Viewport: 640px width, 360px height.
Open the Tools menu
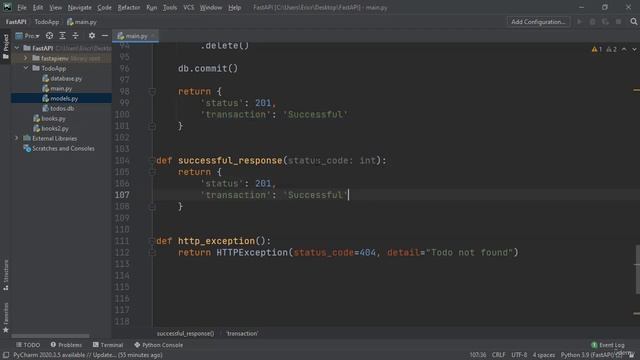tap(170, 7)
